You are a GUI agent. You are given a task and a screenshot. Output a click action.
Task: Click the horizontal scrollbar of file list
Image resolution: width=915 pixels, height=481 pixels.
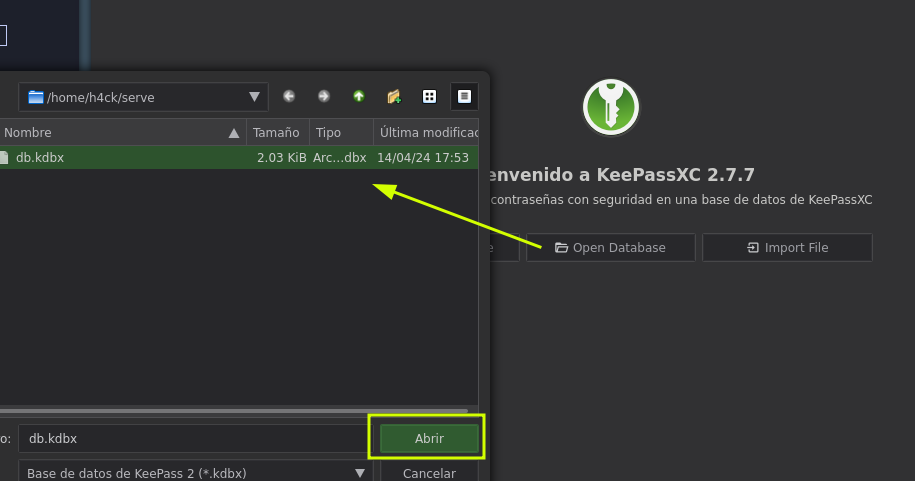point(230,411)
